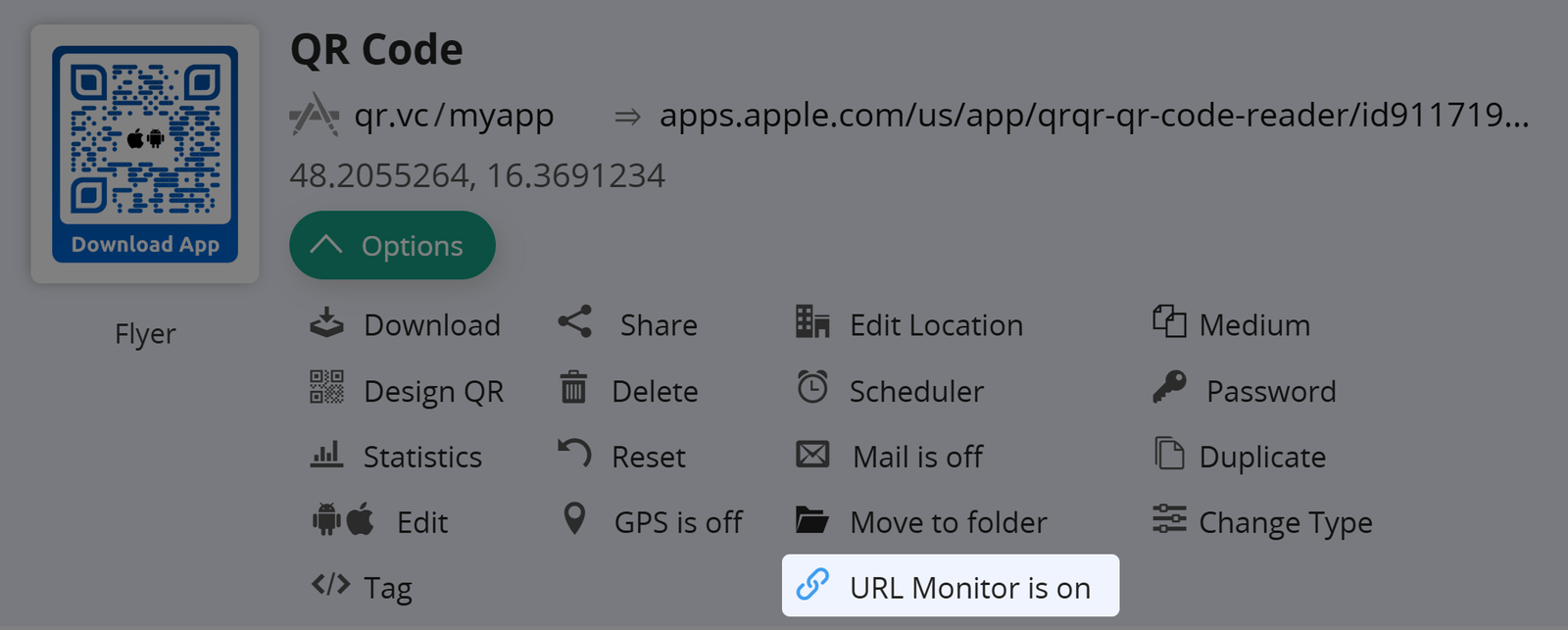1568x630 pixels.
Task: Click the Download App QR code thumbnail
Action: pyautogui.click(x=145, y=154)
